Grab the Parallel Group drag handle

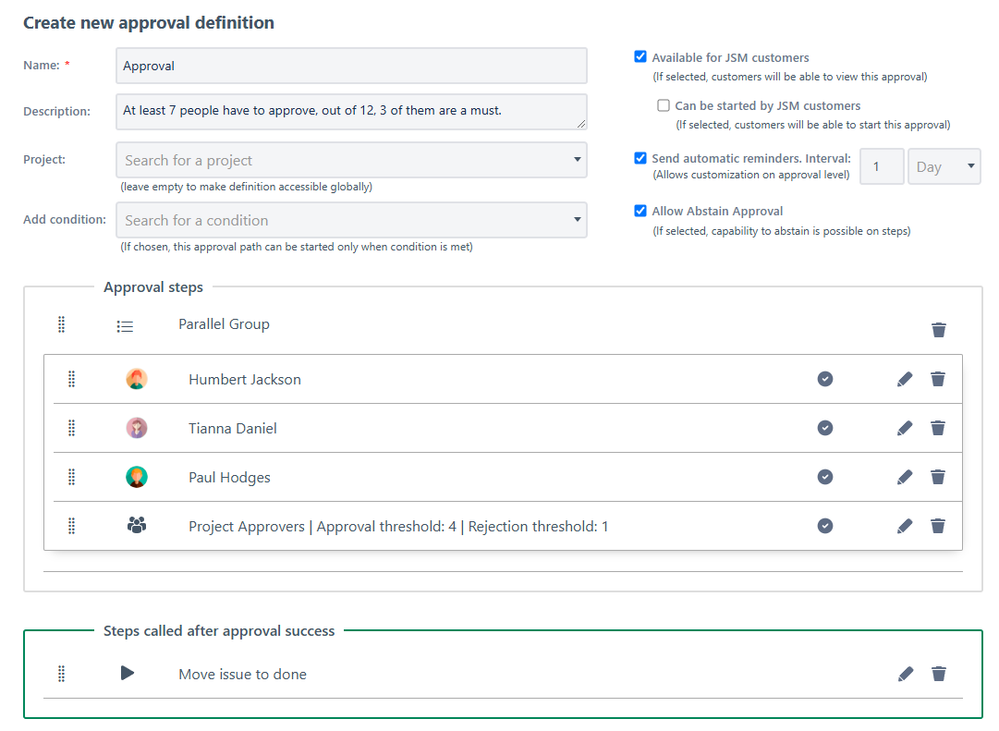(61, 324)
